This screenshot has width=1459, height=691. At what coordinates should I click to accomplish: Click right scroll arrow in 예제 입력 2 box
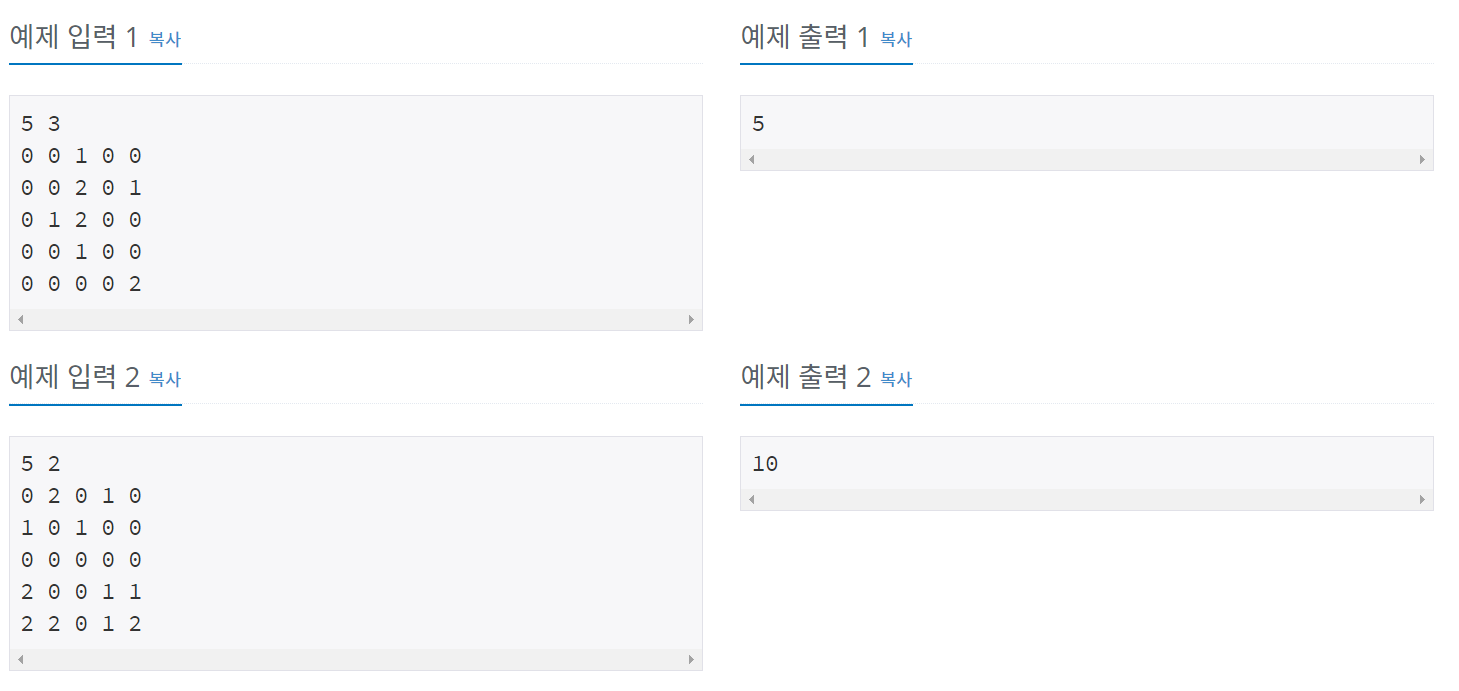691,660
